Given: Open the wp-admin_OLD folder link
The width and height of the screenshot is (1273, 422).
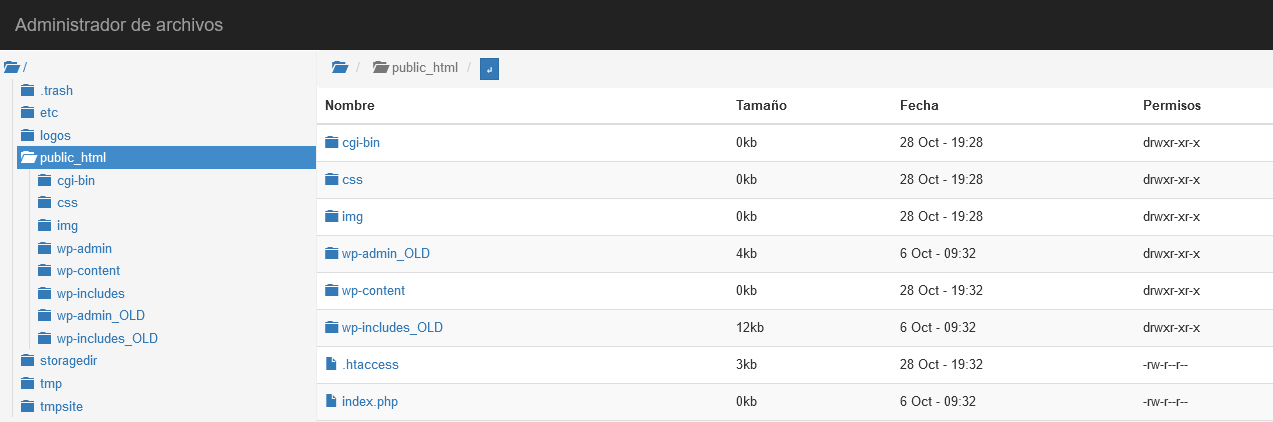Looking at the screenshot, I should point(386,254).
